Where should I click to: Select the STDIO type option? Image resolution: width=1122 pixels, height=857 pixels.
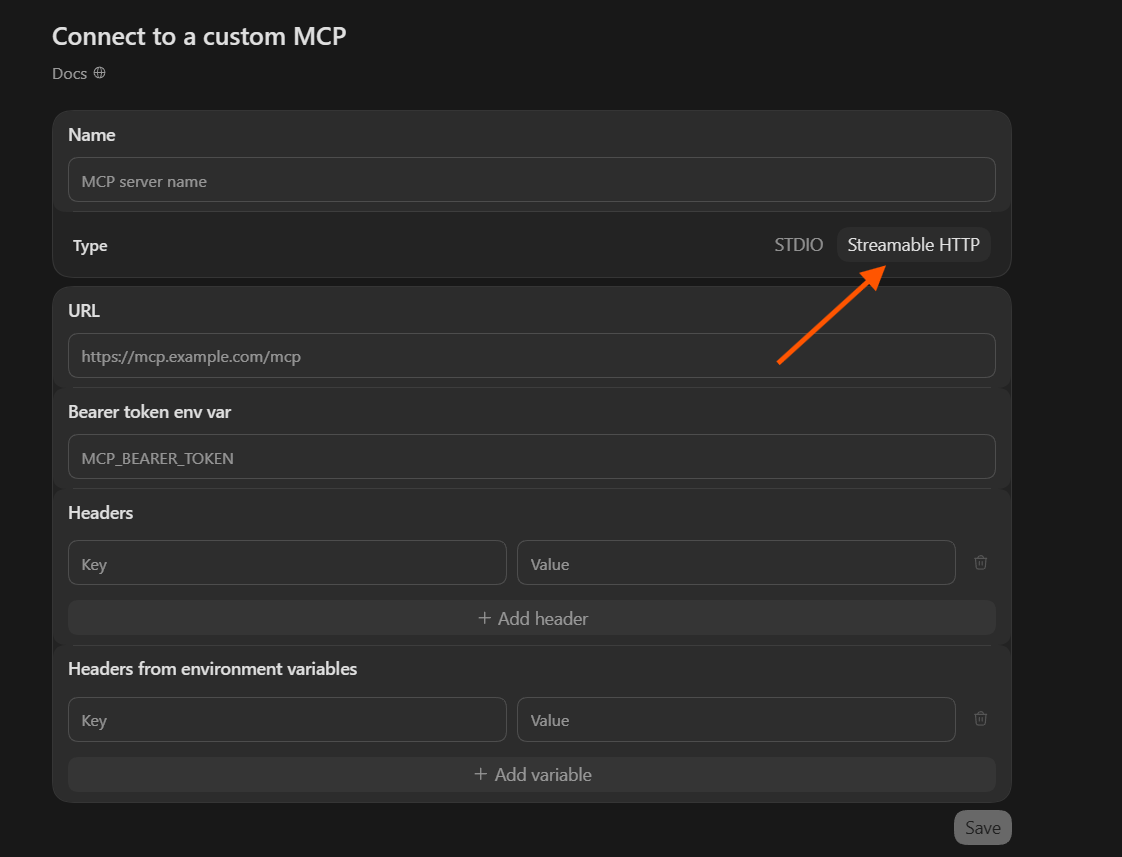click(799, 245)
